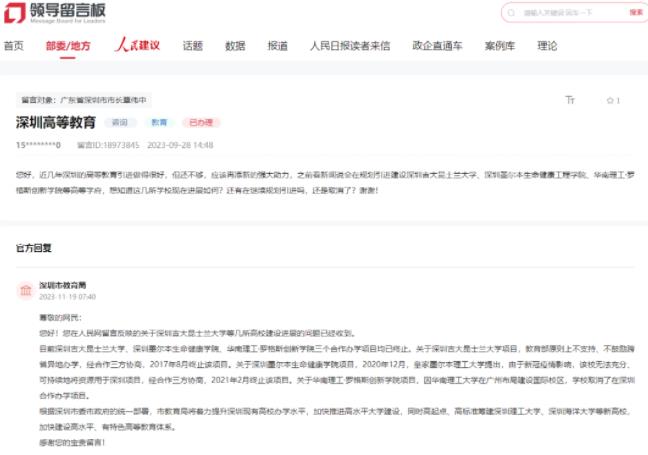Go to the 案例库 tab
648x455 pixels.
tap(500, 46)
